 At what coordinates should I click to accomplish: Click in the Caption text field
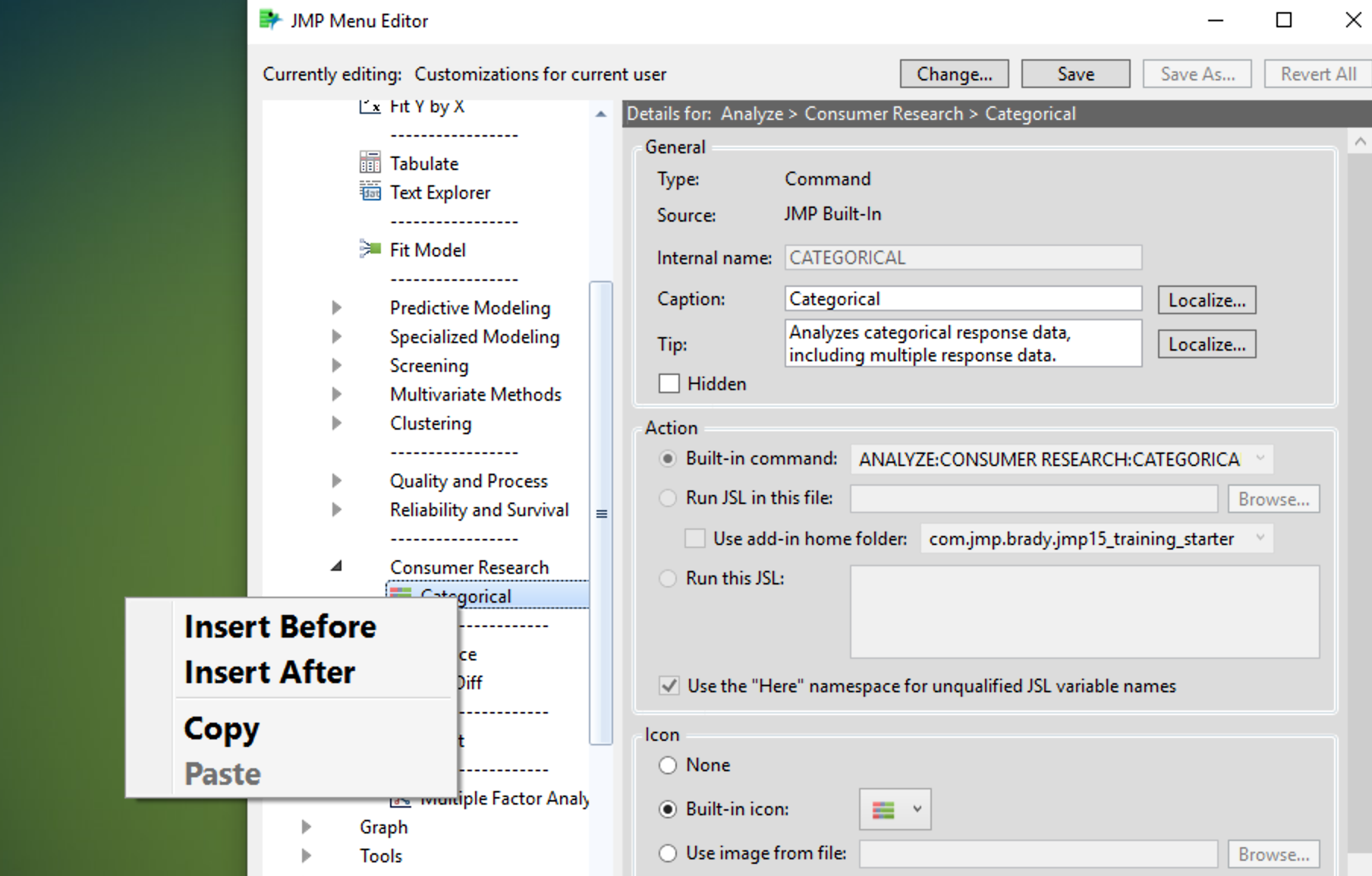tap(962, 298)
